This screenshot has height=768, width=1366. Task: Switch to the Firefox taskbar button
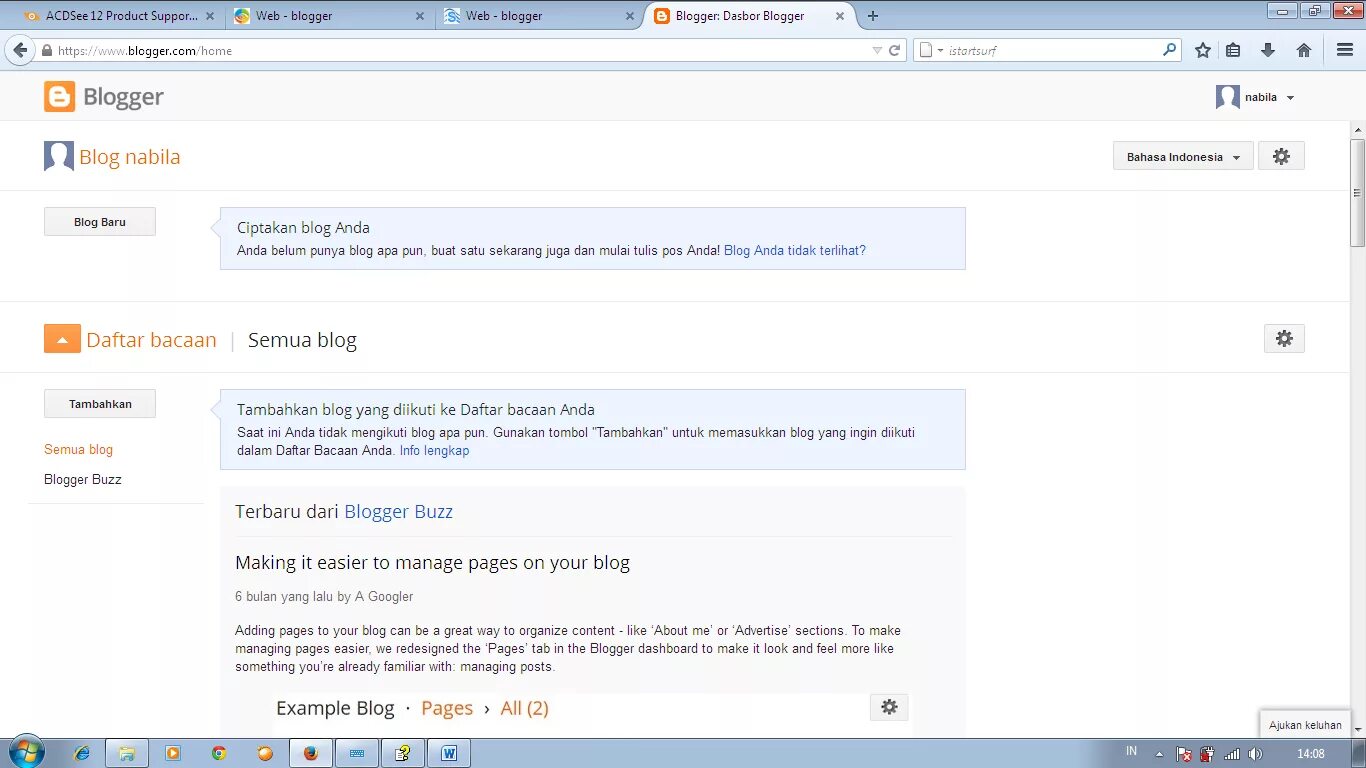click(311, 753)
